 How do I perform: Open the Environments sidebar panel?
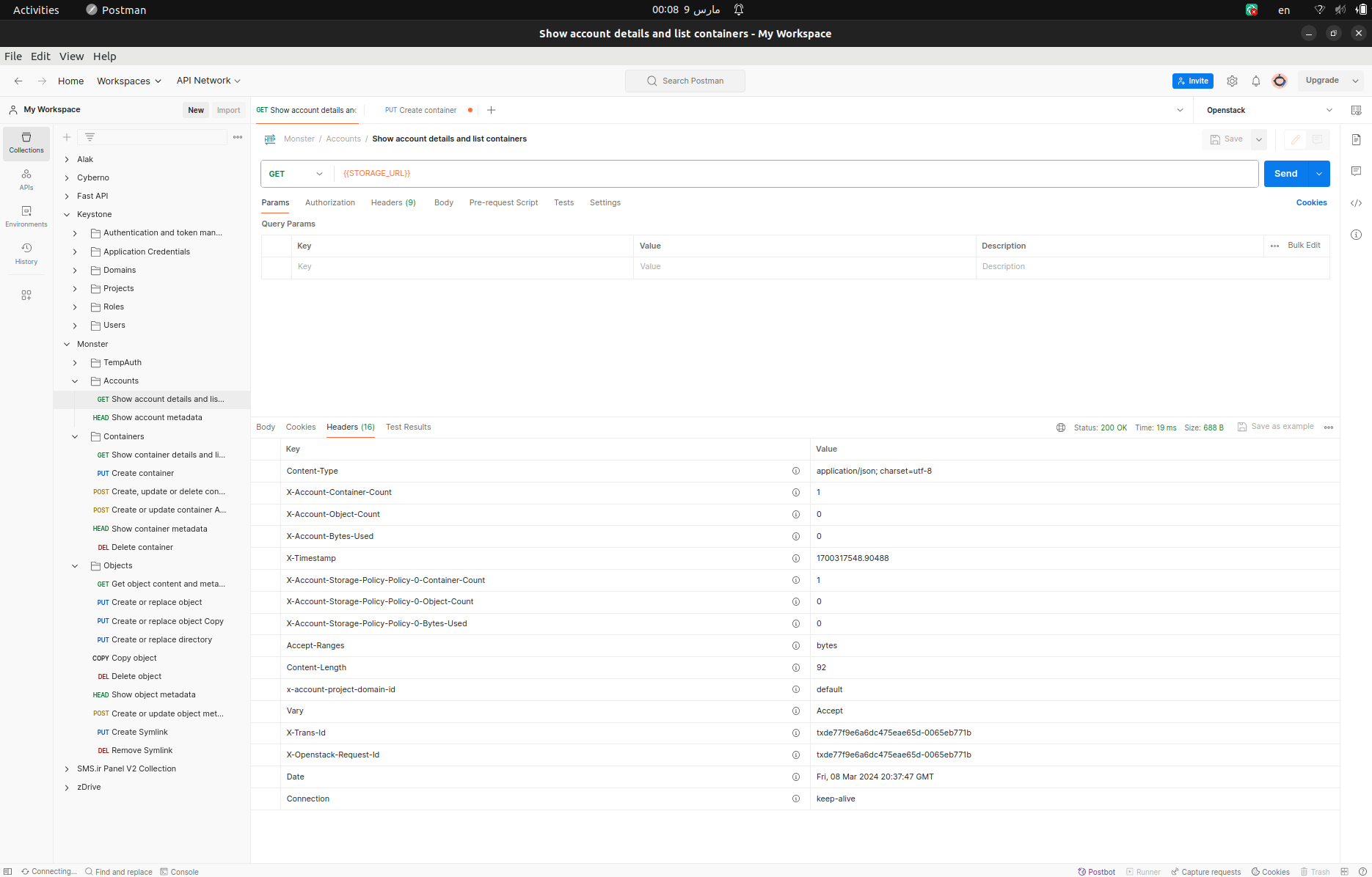26,216
